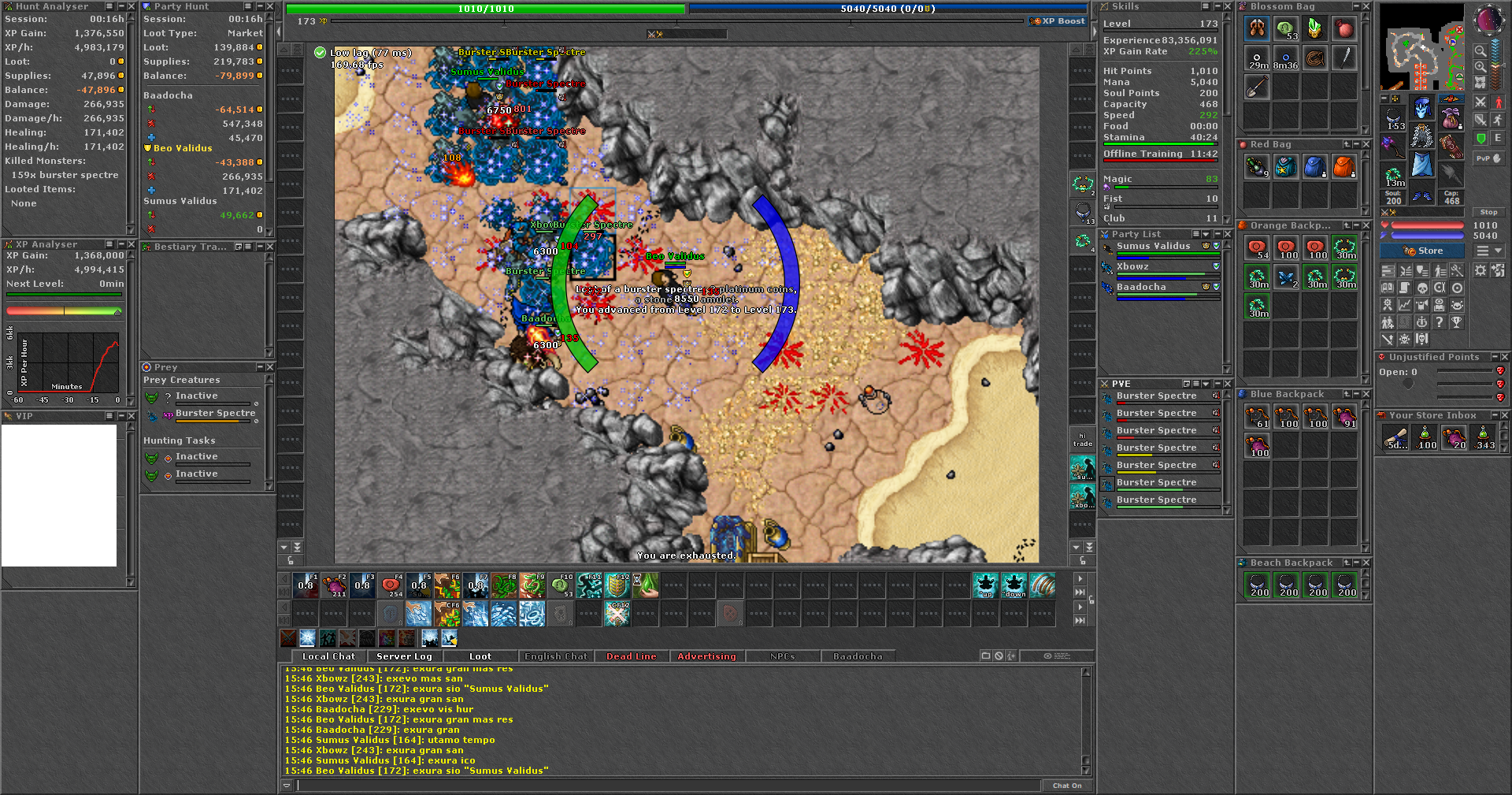
Task: Toggle chase opponent running icon
Action: pyautogui.click(x=1498, y=120)
